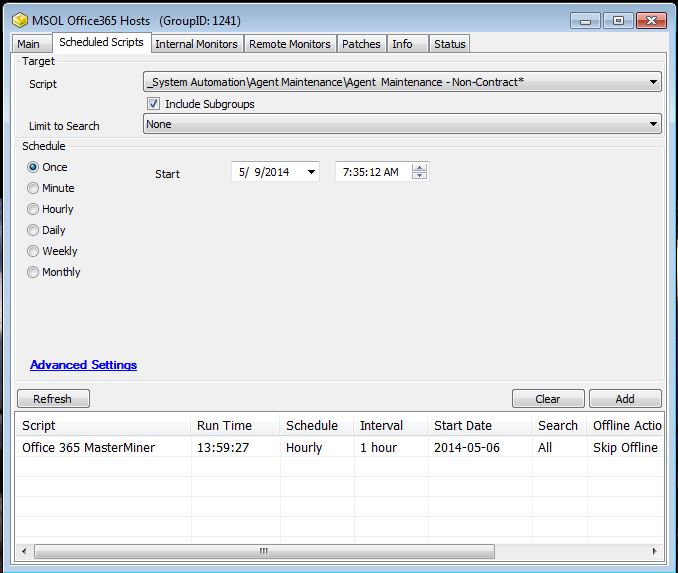Select the Office 365 MasterMiner row

pos(339,447)
